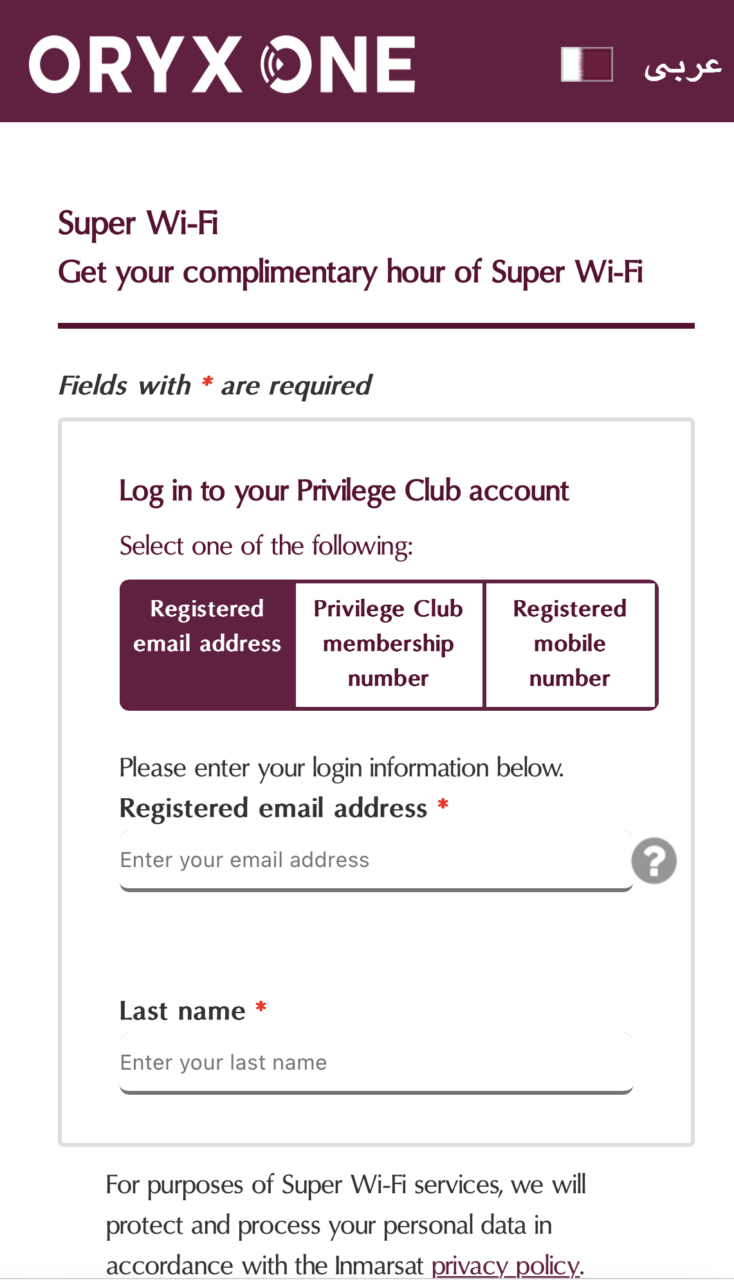
Task: Click the Select one of the following text
Action: [266, 546]
